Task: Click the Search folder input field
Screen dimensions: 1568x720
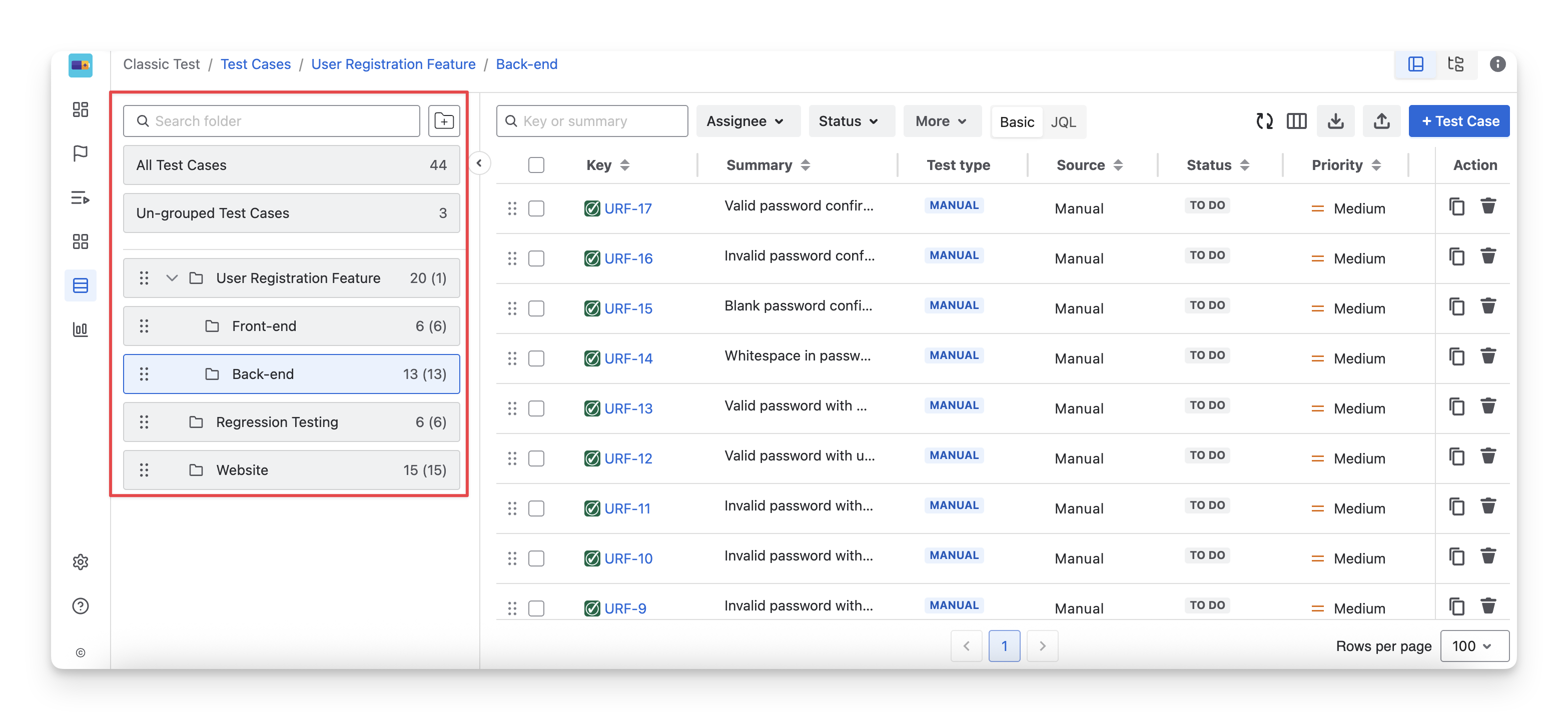Action: click(x=272, y=121)
